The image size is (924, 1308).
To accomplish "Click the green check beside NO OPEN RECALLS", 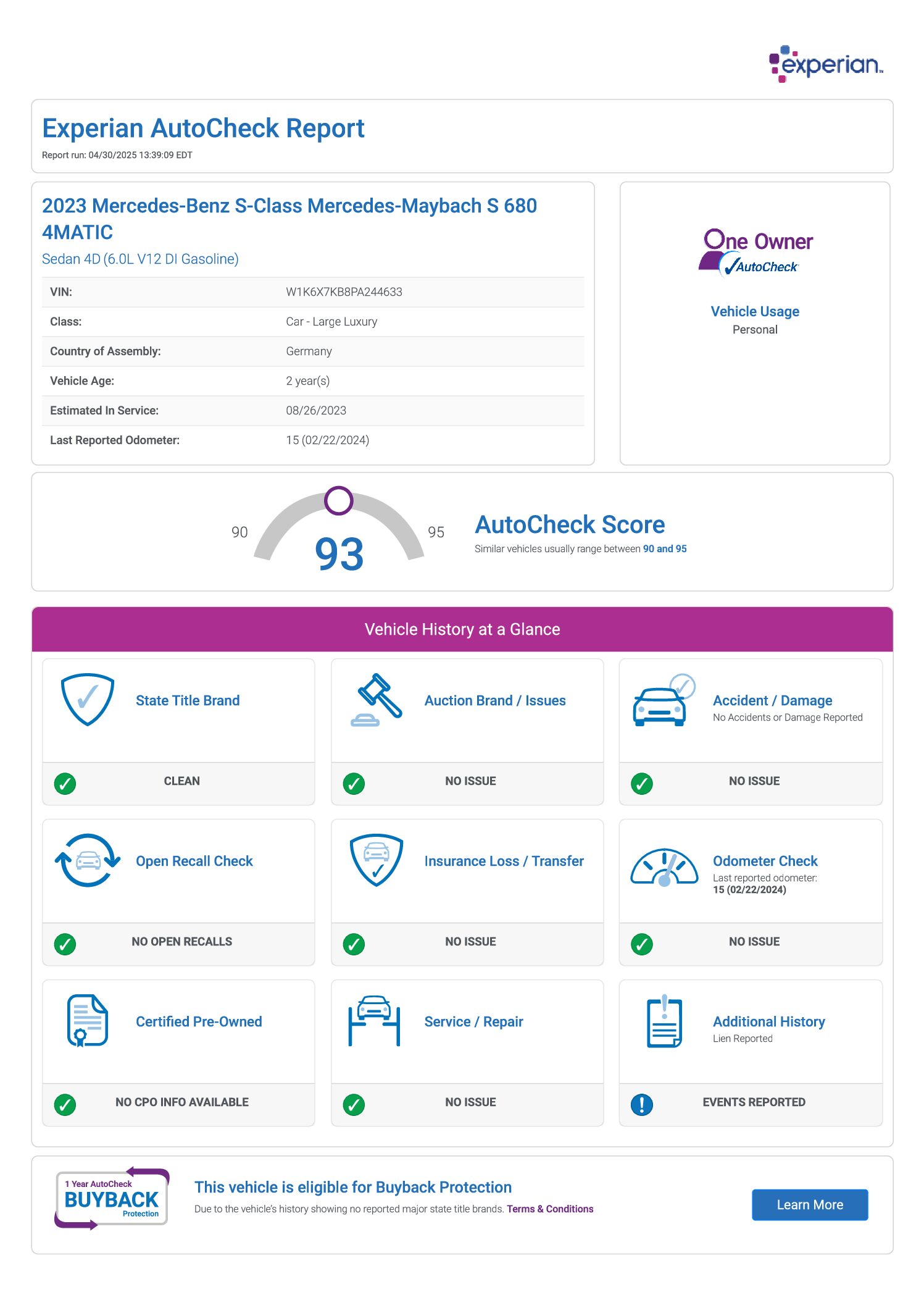I will coord(65,944).
